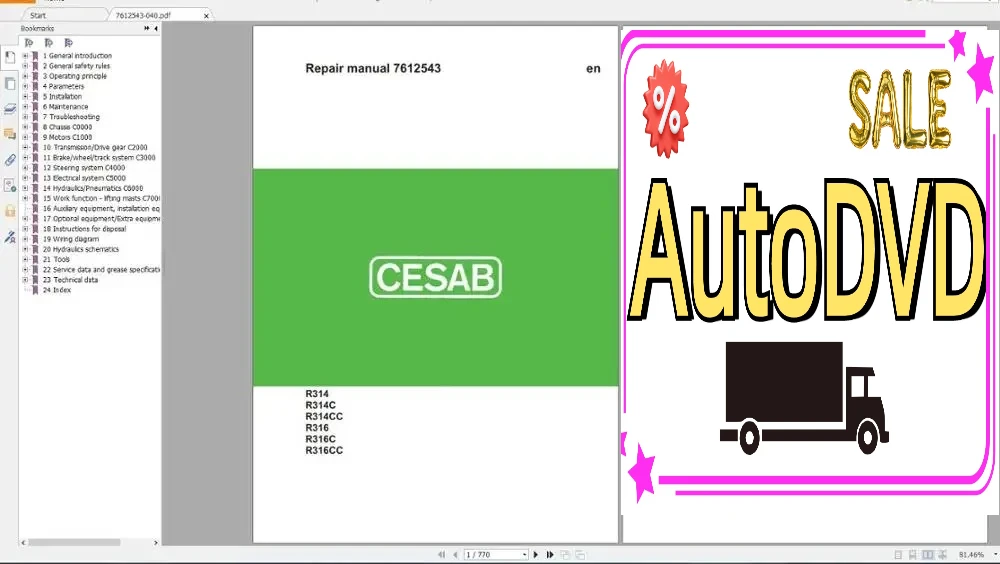
Task: Switch to facing pages view
Action: point(928,555)
